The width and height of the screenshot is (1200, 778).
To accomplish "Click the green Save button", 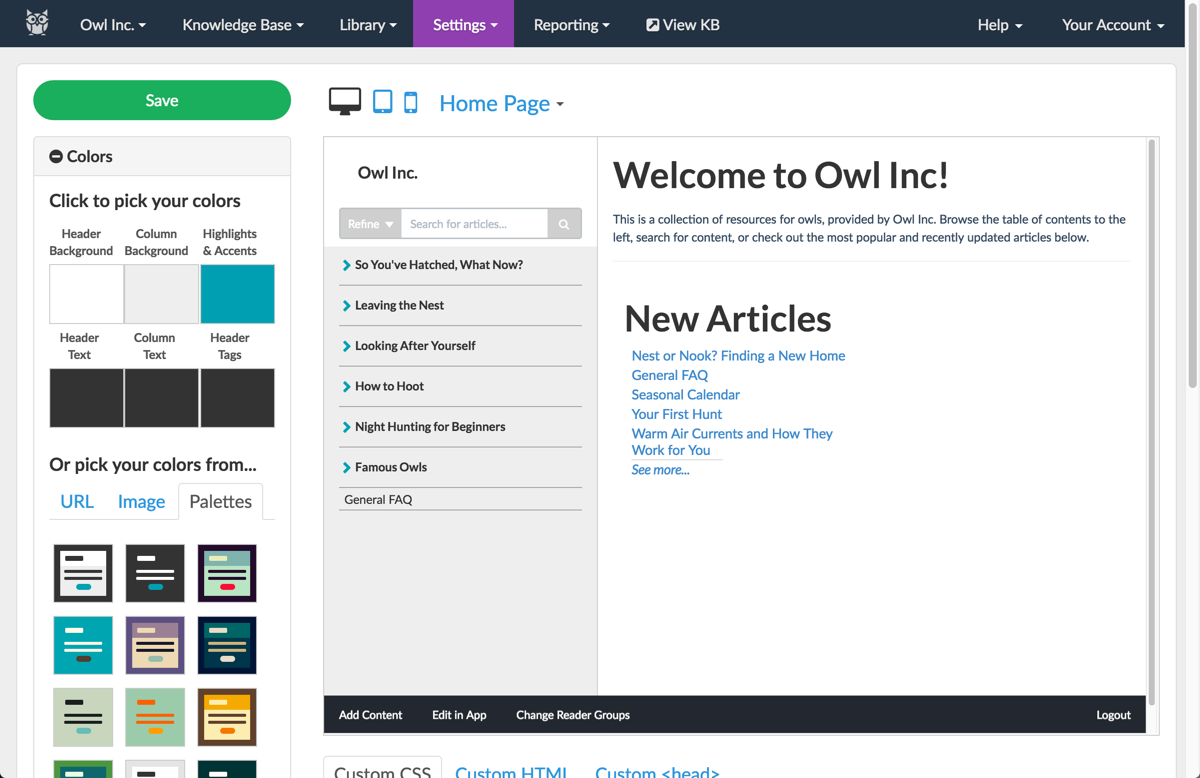I will tap(161, 100).
